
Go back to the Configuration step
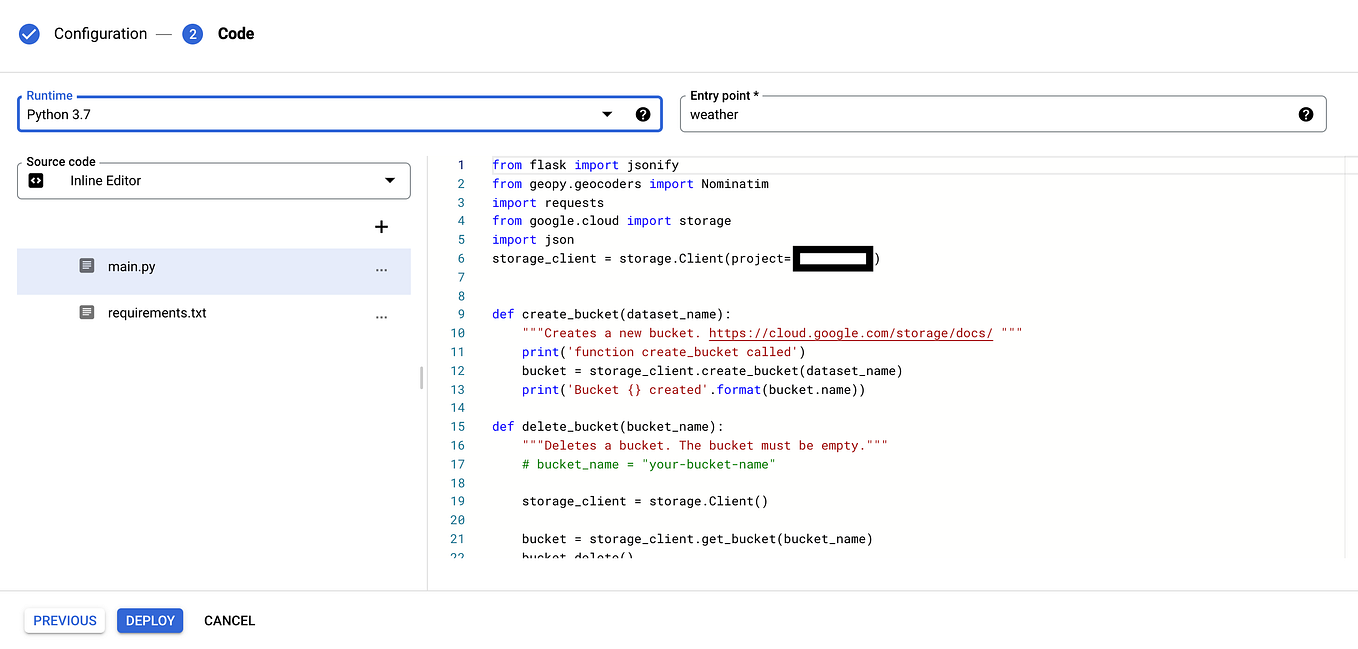pos(101,33)
